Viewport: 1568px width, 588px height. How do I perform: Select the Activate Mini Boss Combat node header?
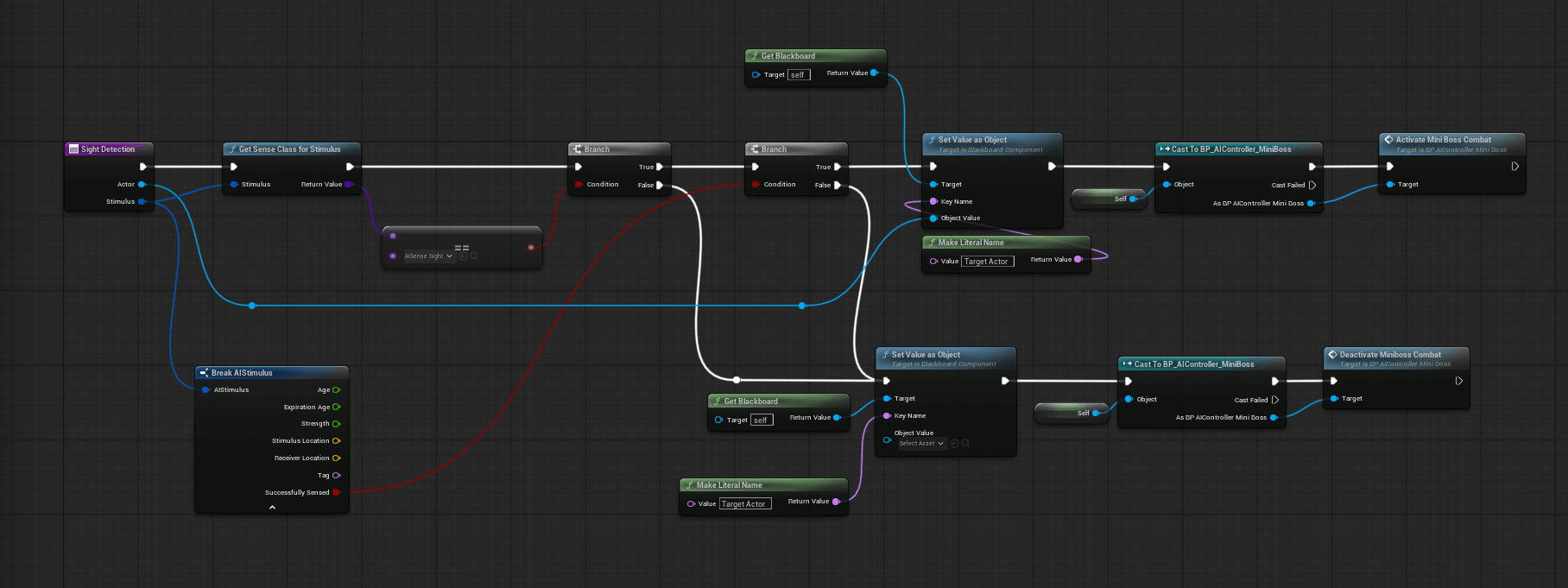pos(1452,143)
